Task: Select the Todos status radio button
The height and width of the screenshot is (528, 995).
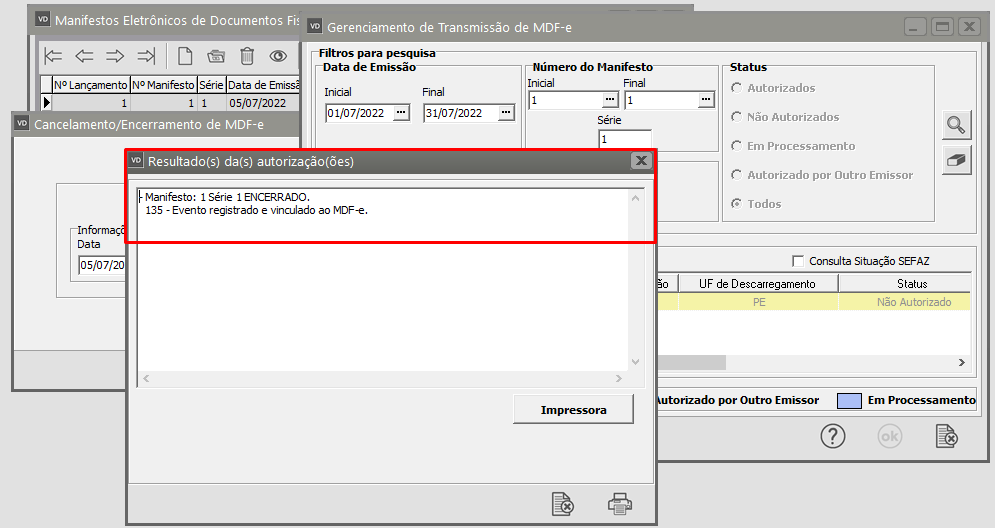Action: click(737, 204)
